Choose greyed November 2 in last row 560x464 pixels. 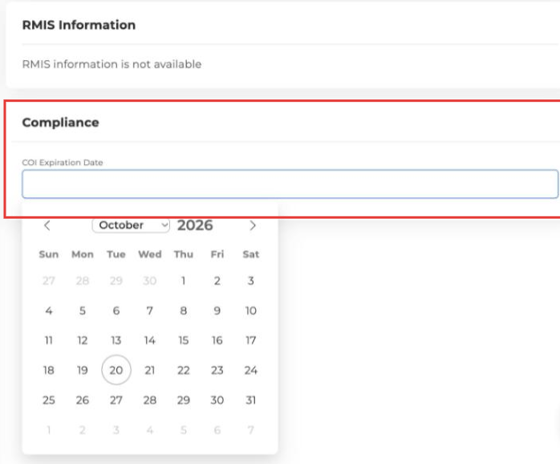pyautogui.click(x=82, y=430)
